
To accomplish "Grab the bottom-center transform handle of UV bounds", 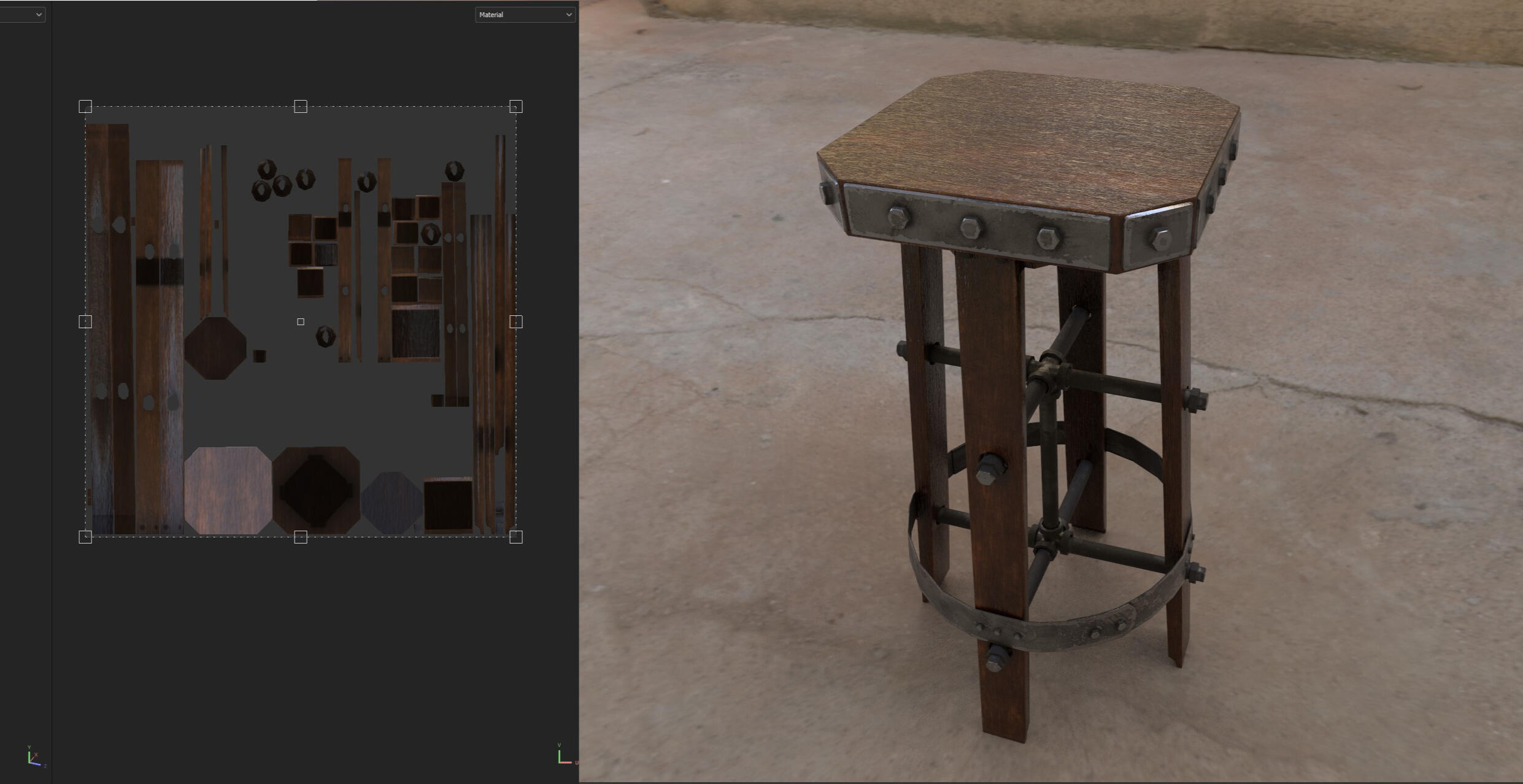I will click(x=301, y=537).
